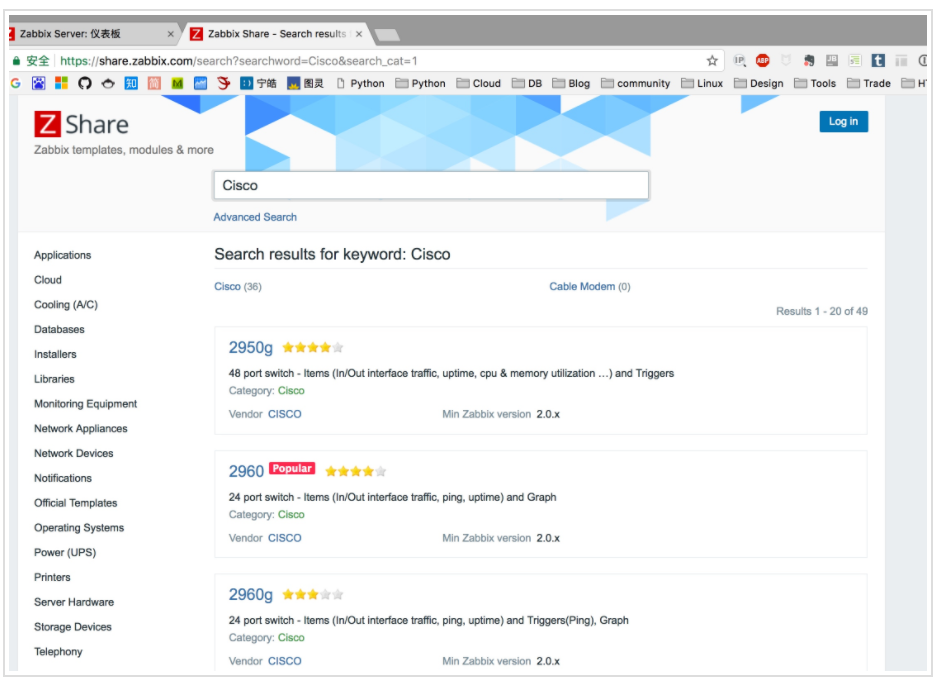Screen dimensions: 936x682
Task: Open the 2960 template title
Action: [246, 471]
